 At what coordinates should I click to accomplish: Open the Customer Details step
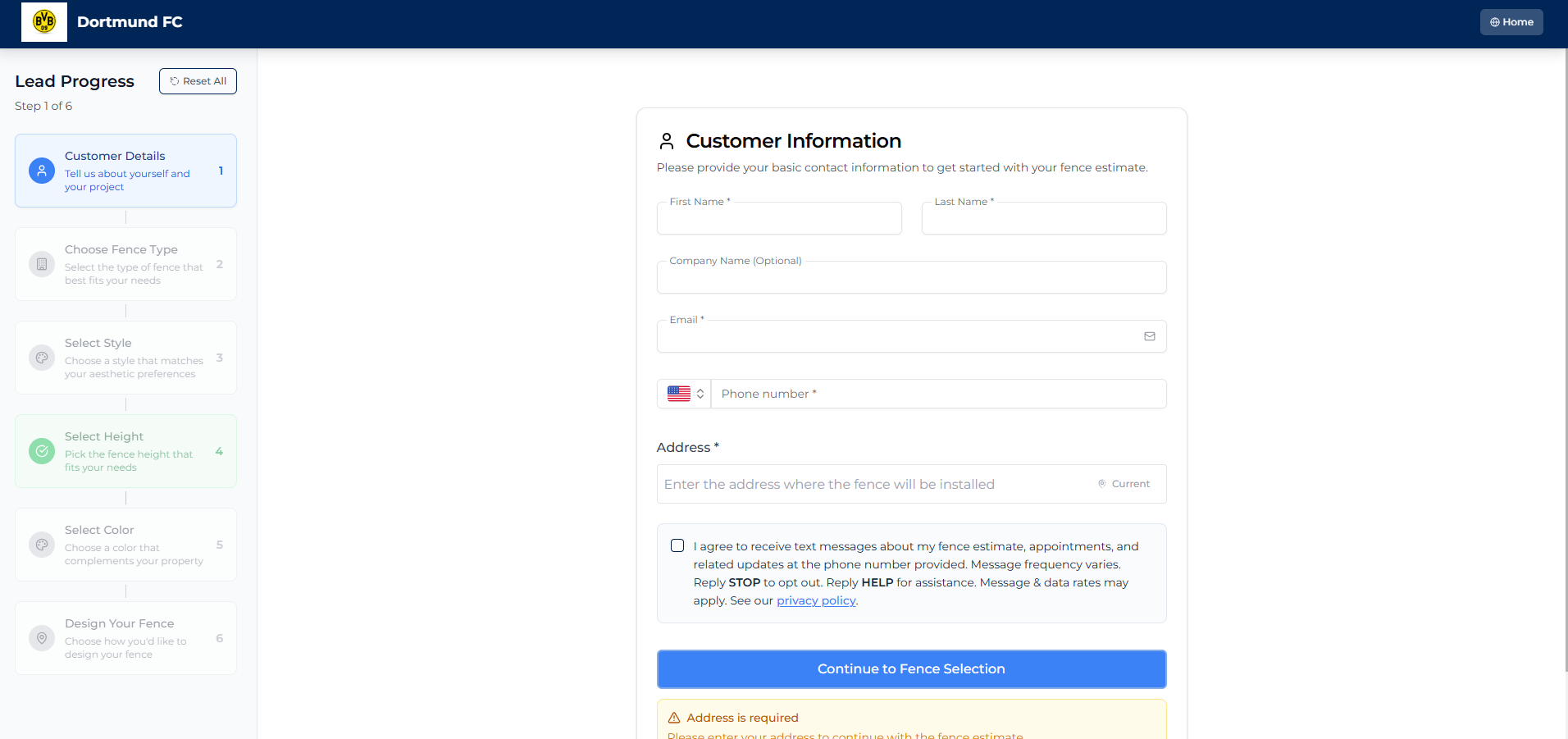click(125, 171)
